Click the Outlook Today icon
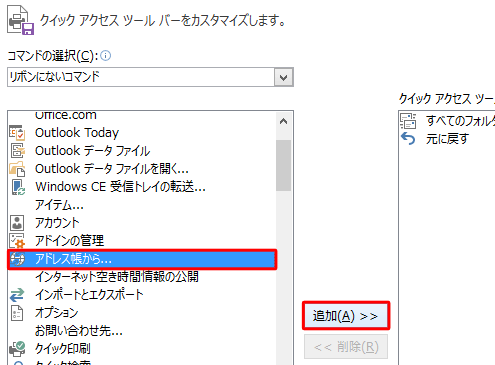The width and height of the screenshot is (495, 365). tap(17, 133)
